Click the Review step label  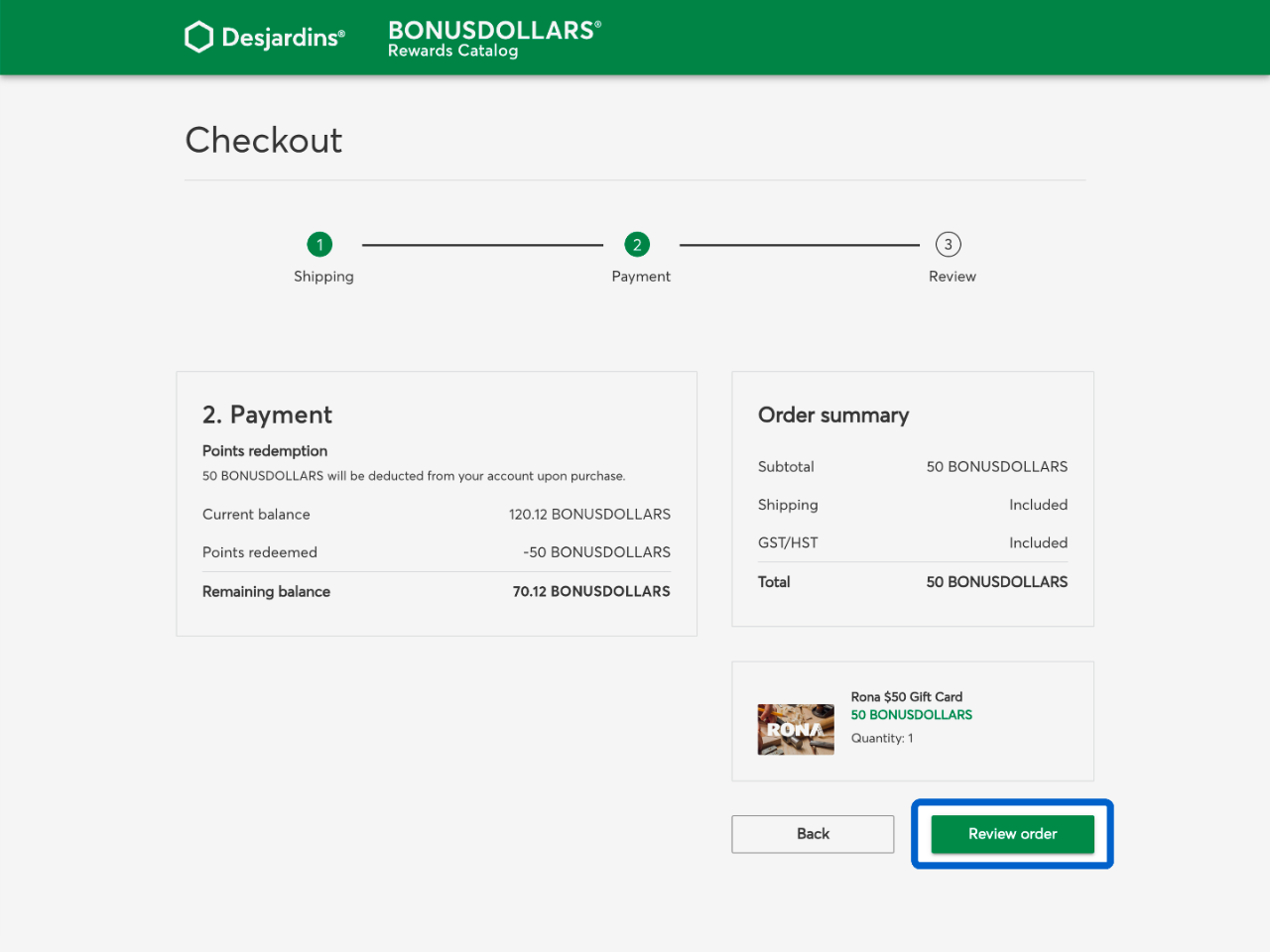(x=952, y=277)
